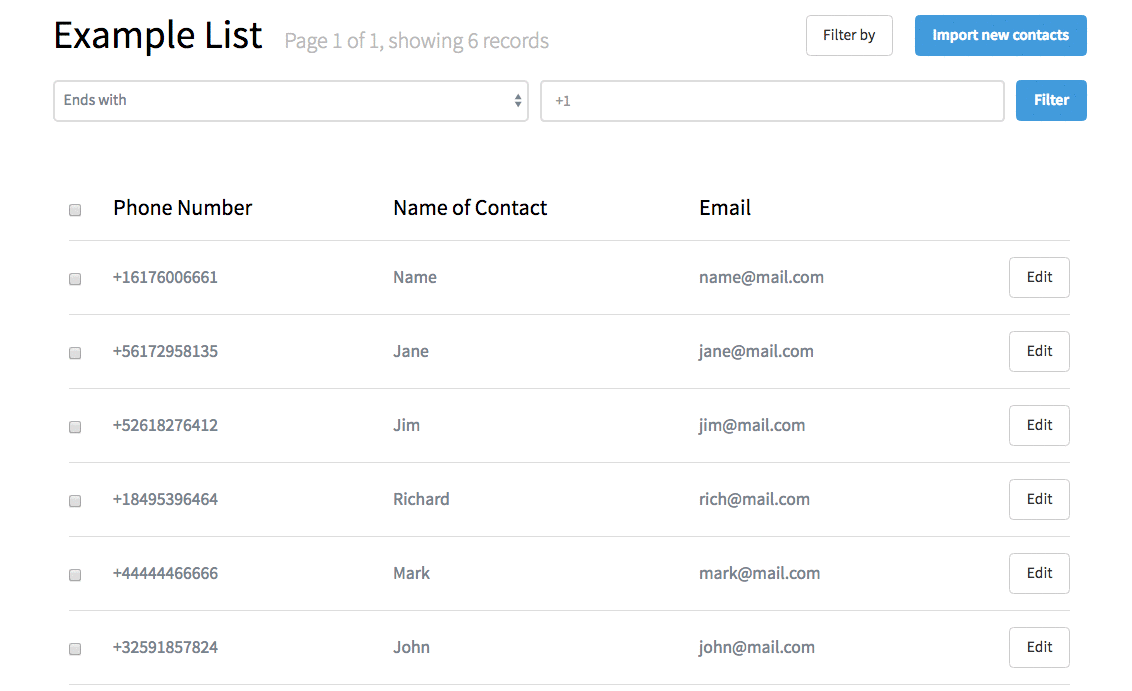Viewport: 1132px width, 691px height.
Task: Open the Ends with filter dropdown
Action: click(x=291, y=100)
